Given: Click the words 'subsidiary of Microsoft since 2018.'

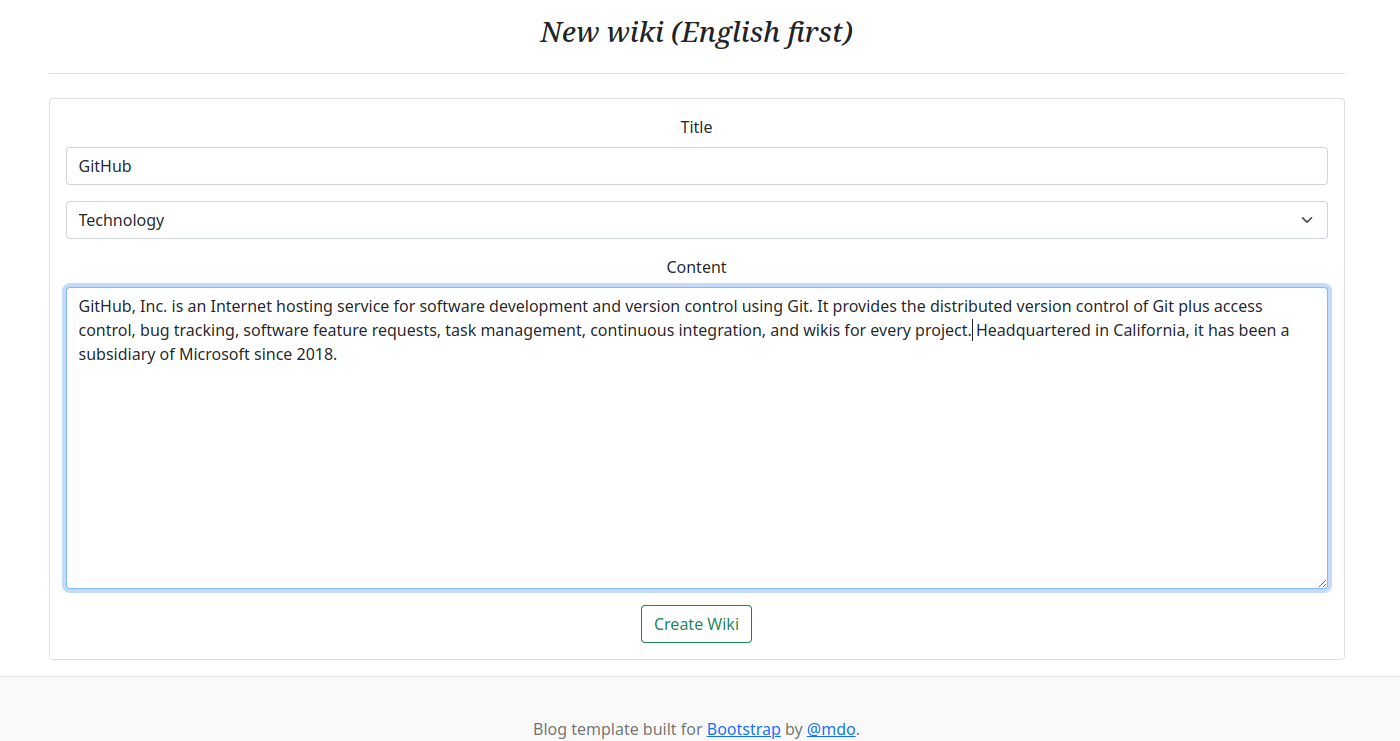Looking at the screenshot, I should [208, 354].
